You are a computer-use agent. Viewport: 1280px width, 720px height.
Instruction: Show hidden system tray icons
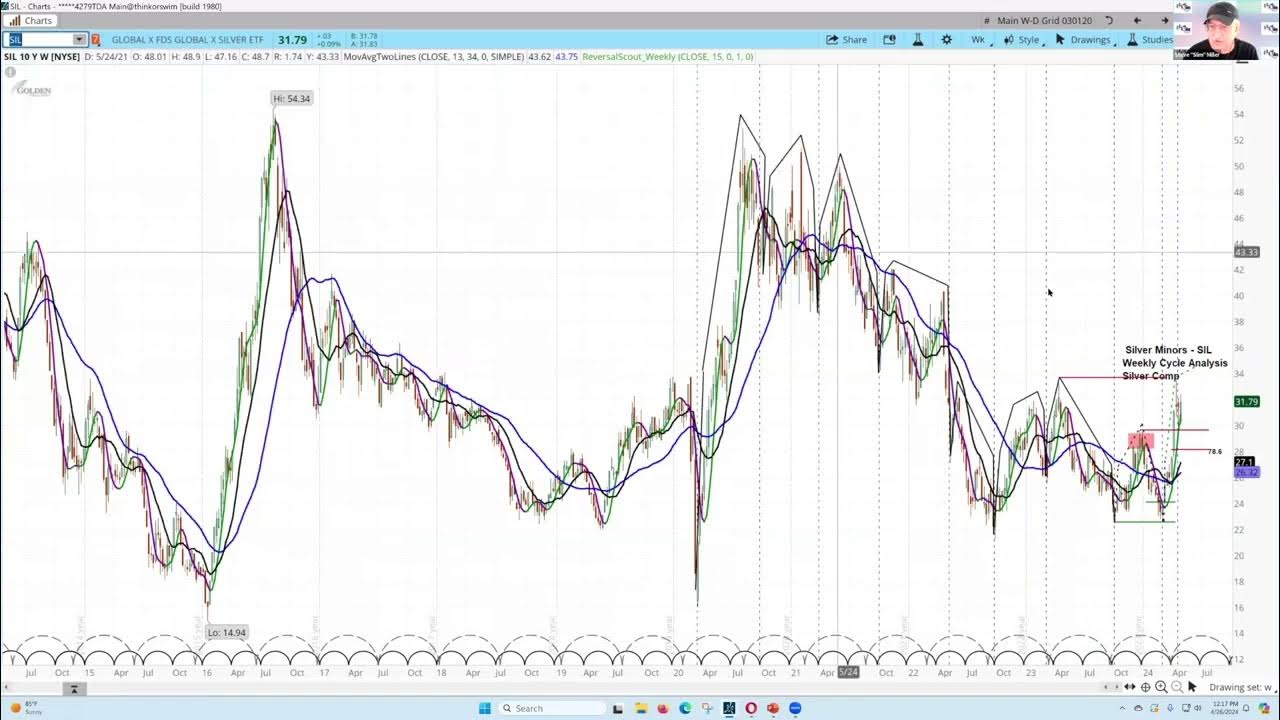point(1122,708)
